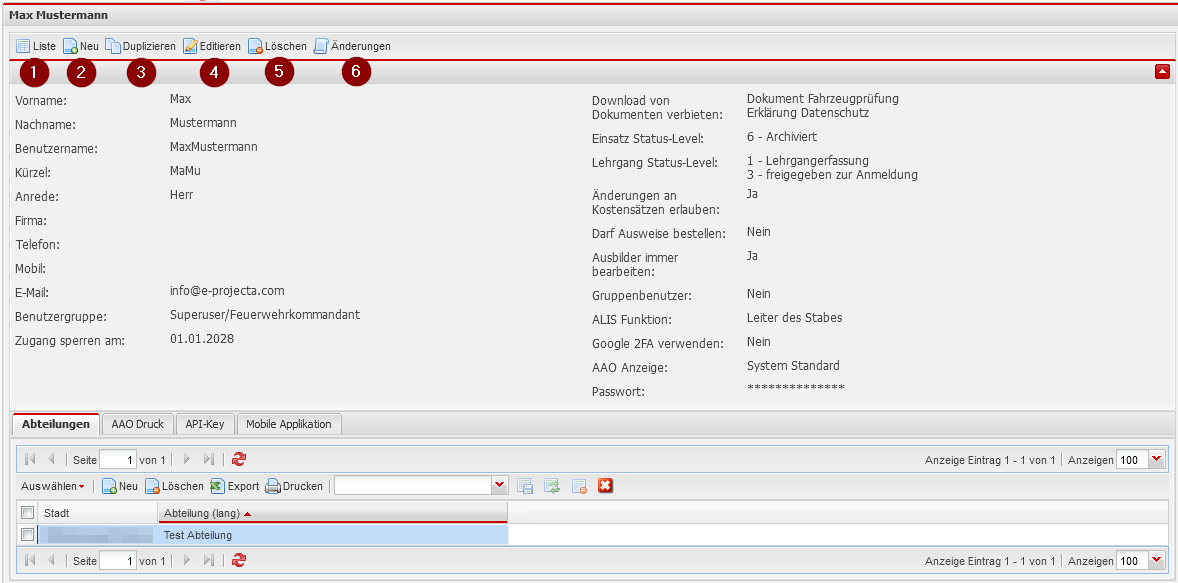Click Editieren to edit Max Mustermann

point(211,46)
